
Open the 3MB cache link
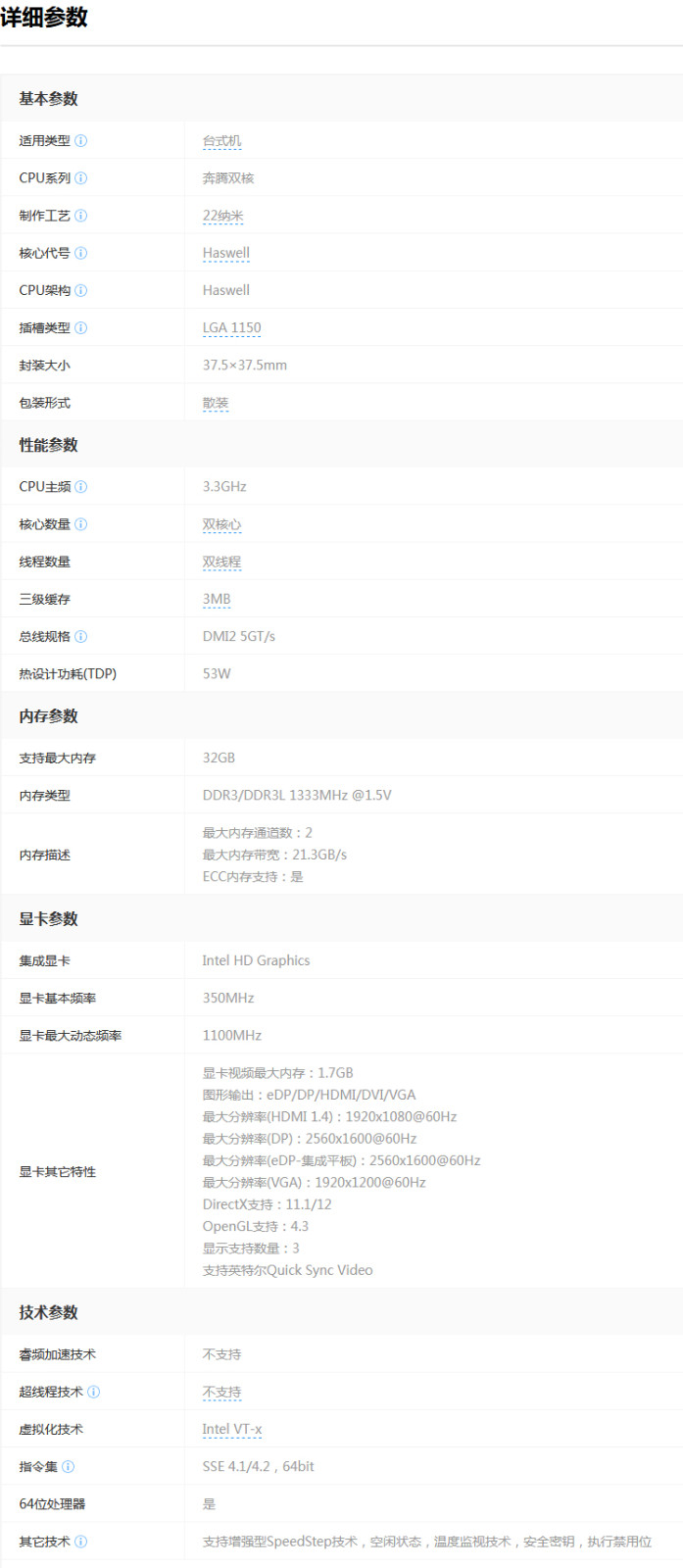click(x=217, y=599)
